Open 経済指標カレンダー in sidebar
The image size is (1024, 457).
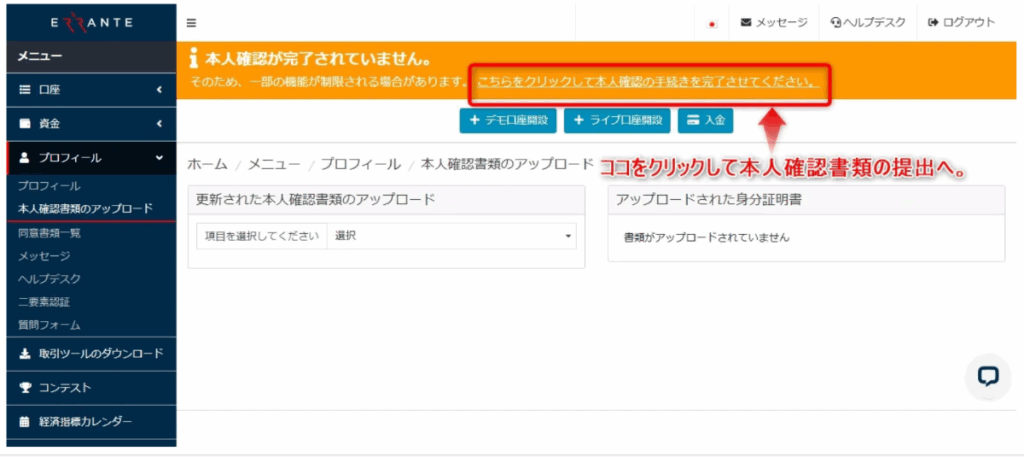point(91,422)
